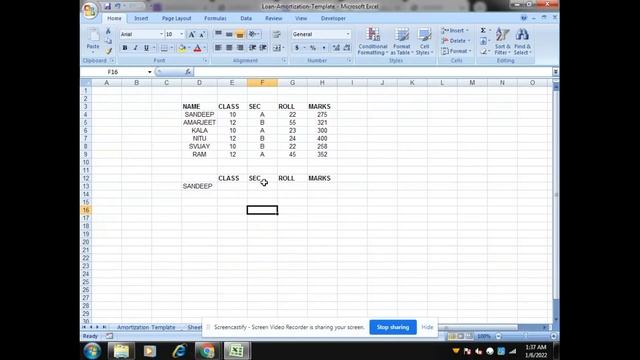Open the Format cells dropdown

[x=456, y=51]
